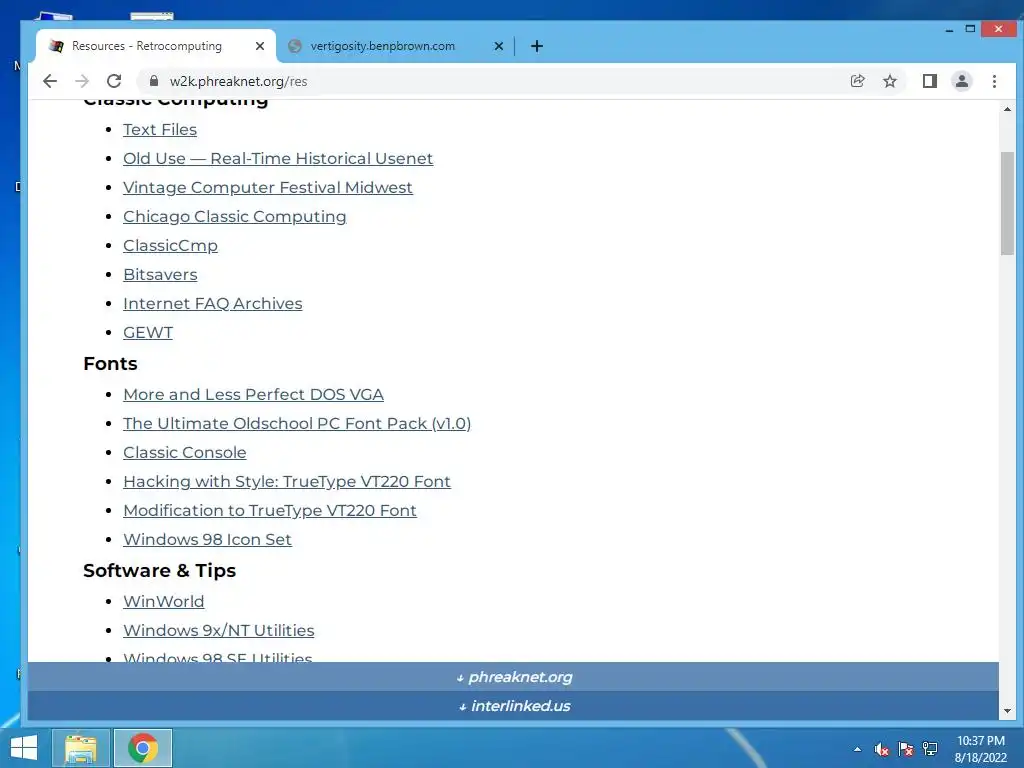Reload the current page

coord(114,81)
